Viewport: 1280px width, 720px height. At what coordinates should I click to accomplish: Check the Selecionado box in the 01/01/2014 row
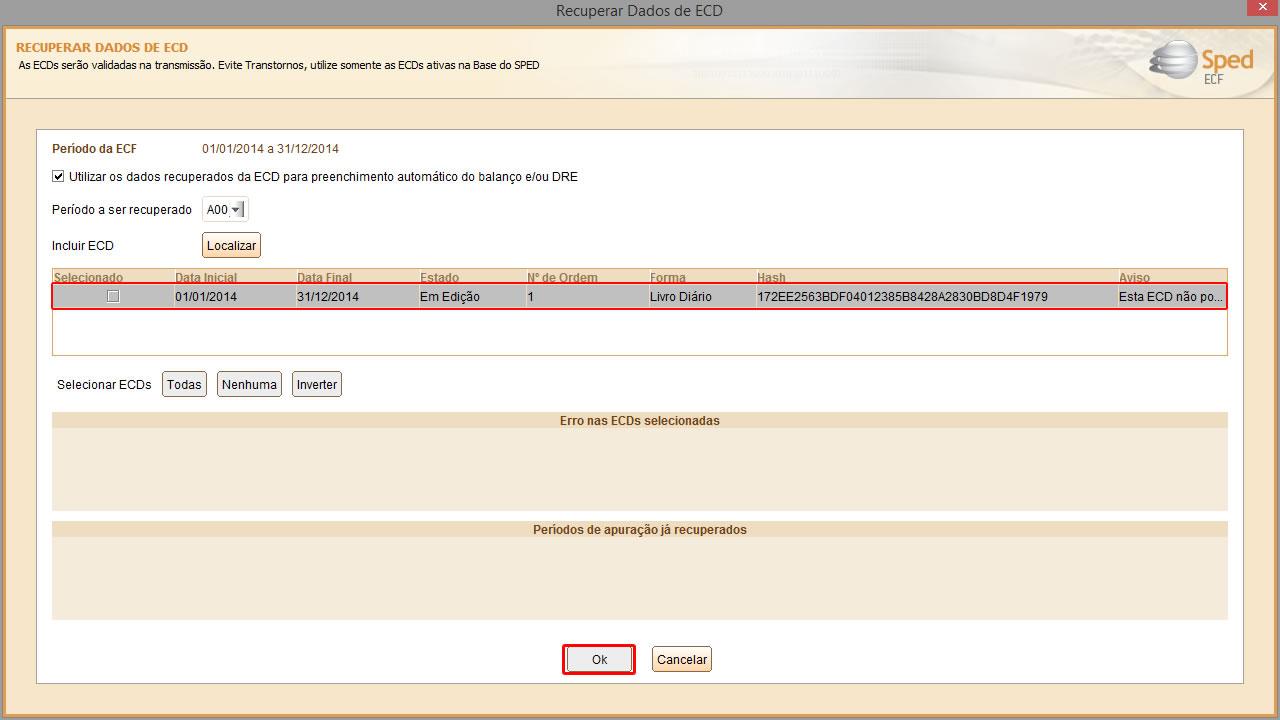coord(113,296)
